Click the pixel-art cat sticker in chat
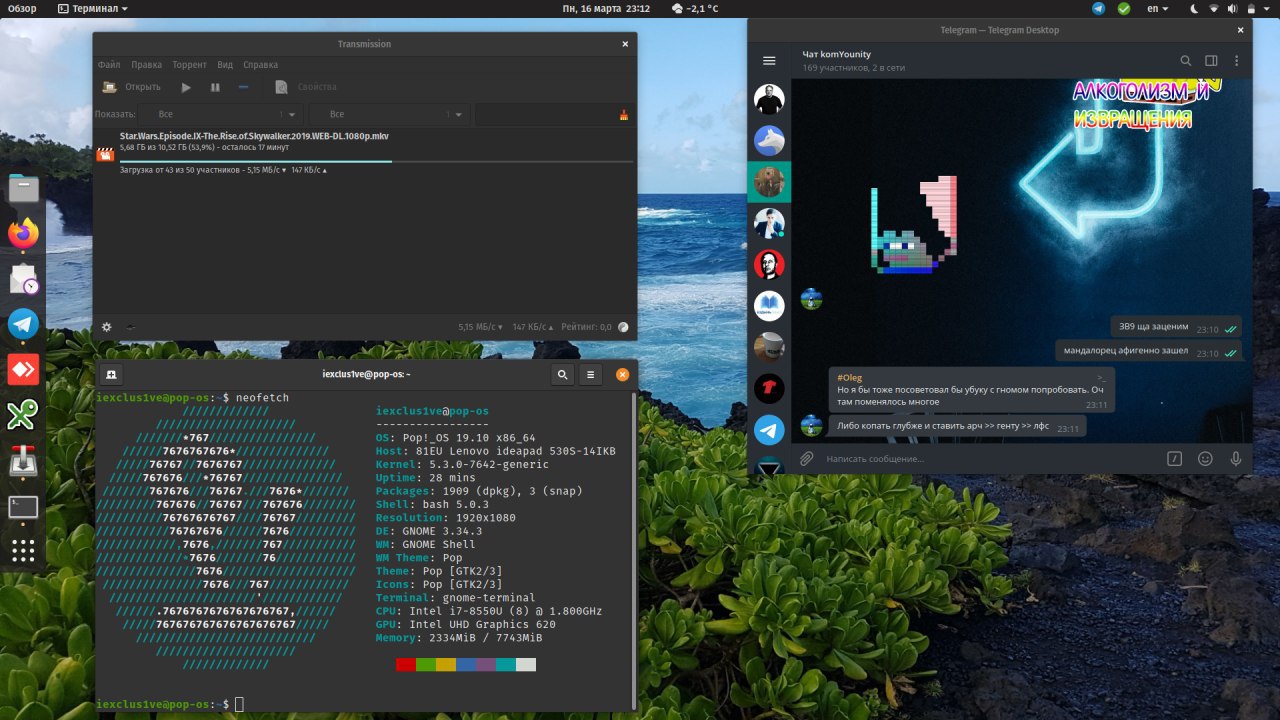Viewport: 1280px width, 720px height. point(914,225)
